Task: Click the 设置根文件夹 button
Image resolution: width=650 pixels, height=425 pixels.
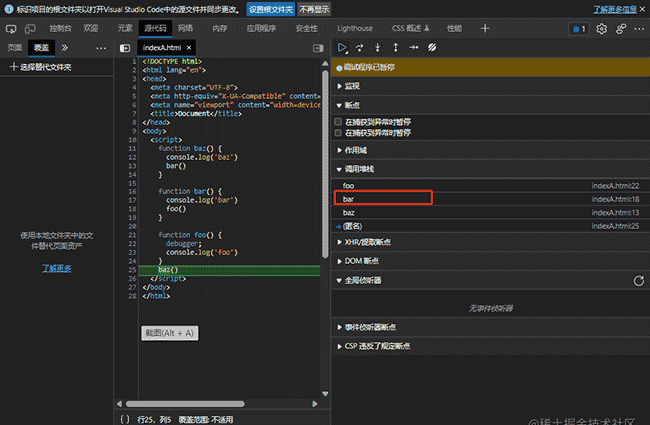Action: (271, 9)
